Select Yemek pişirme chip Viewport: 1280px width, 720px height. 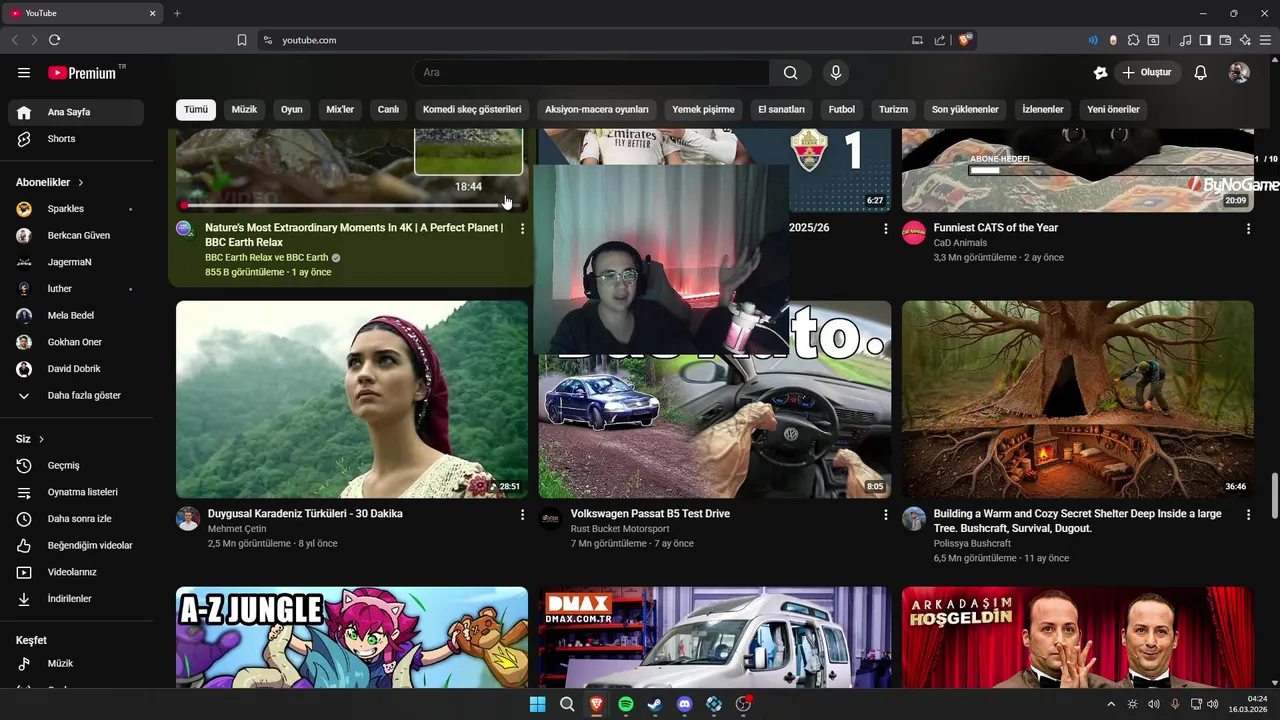[x=703, y=110]
